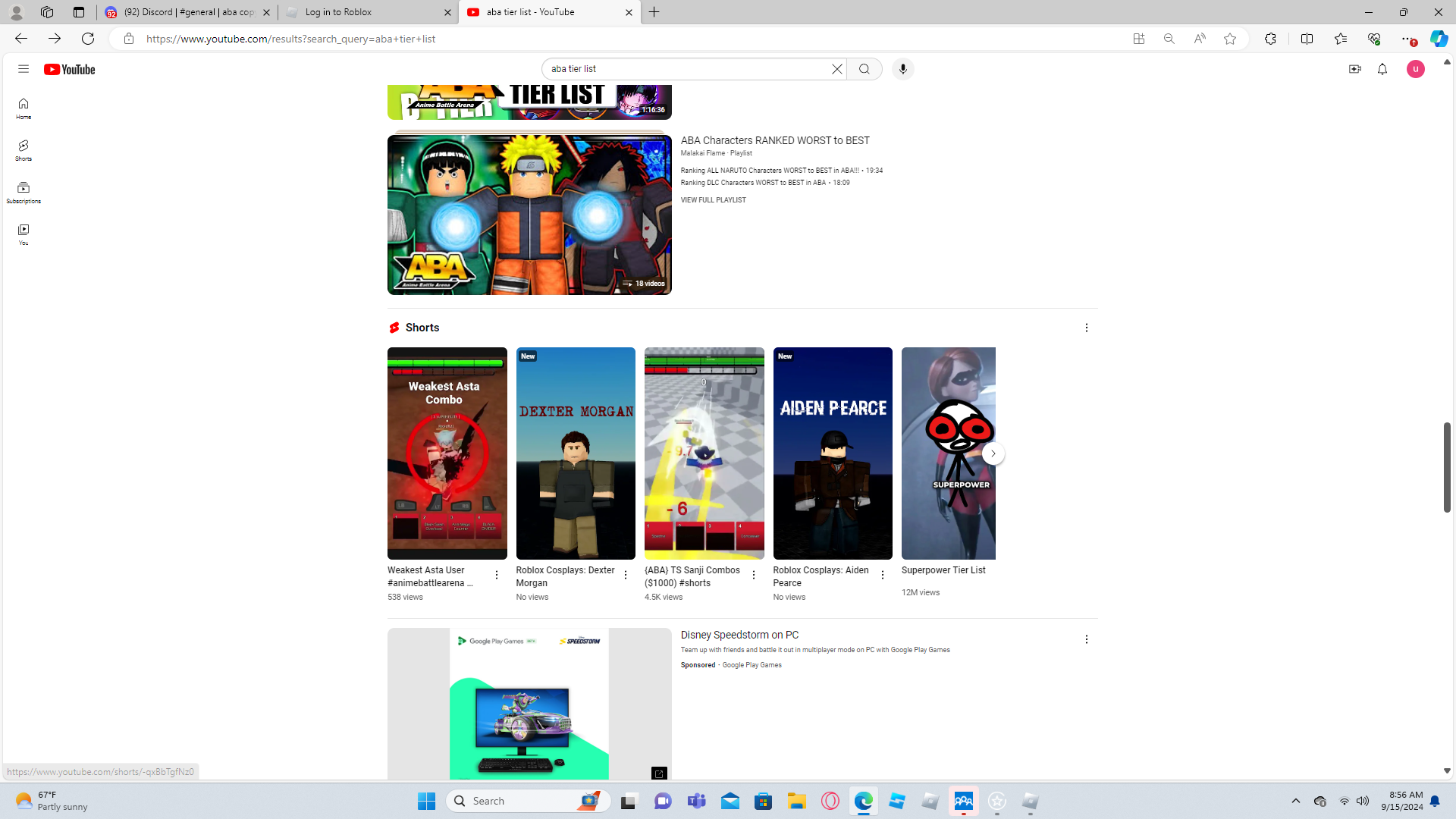Open Google Play Games sponsor link
The width and height of the screenshot is (1456, 819).
click(x=752, y=665)
